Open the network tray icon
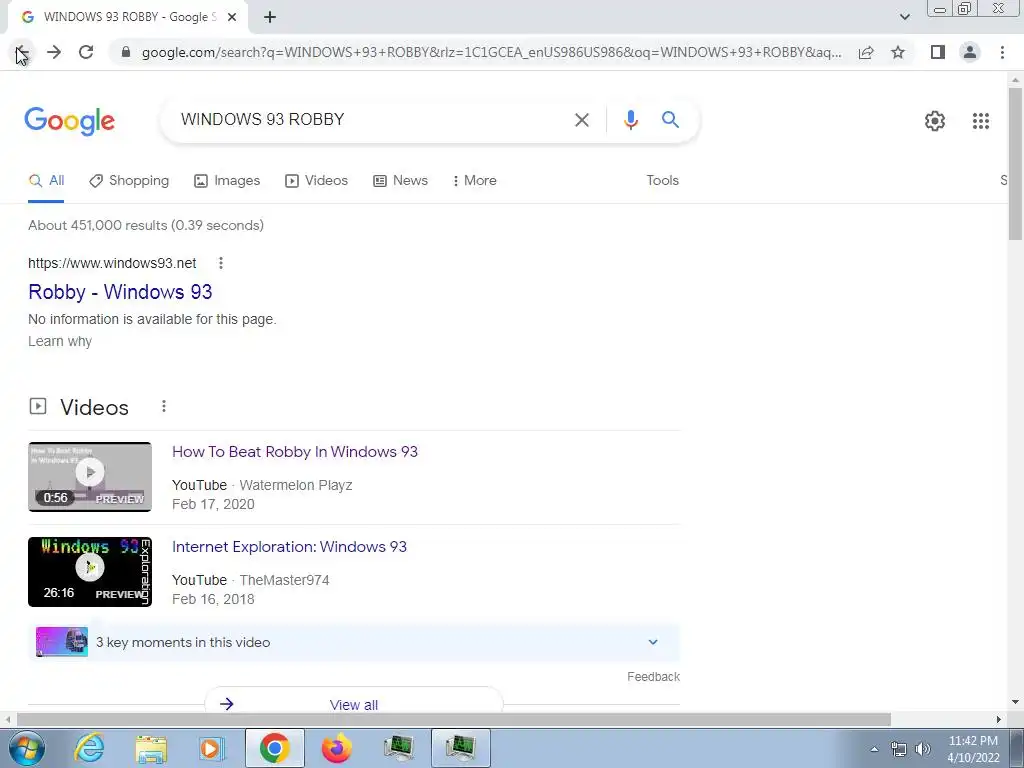 coord(899,749)
